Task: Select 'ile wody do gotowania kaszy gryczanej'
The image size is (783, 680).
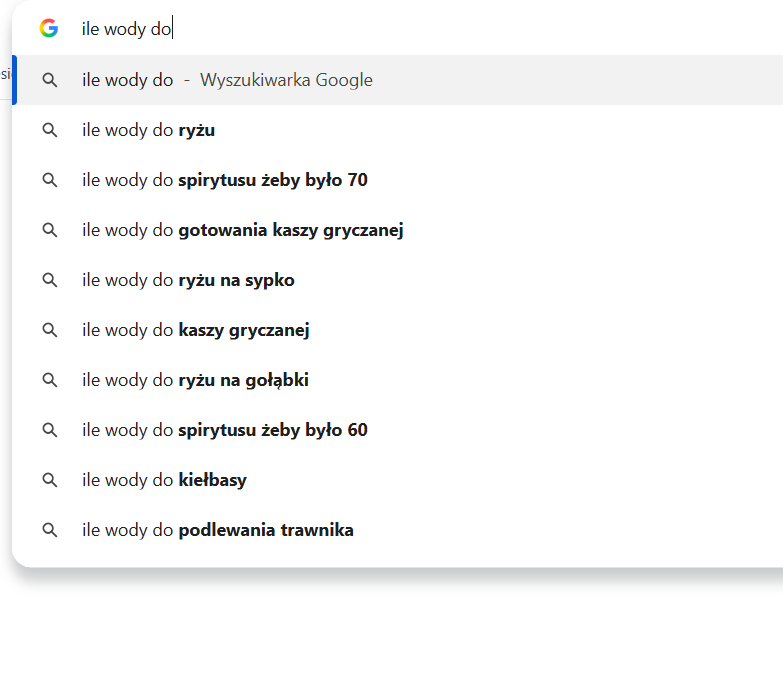Action: (397, 230)
